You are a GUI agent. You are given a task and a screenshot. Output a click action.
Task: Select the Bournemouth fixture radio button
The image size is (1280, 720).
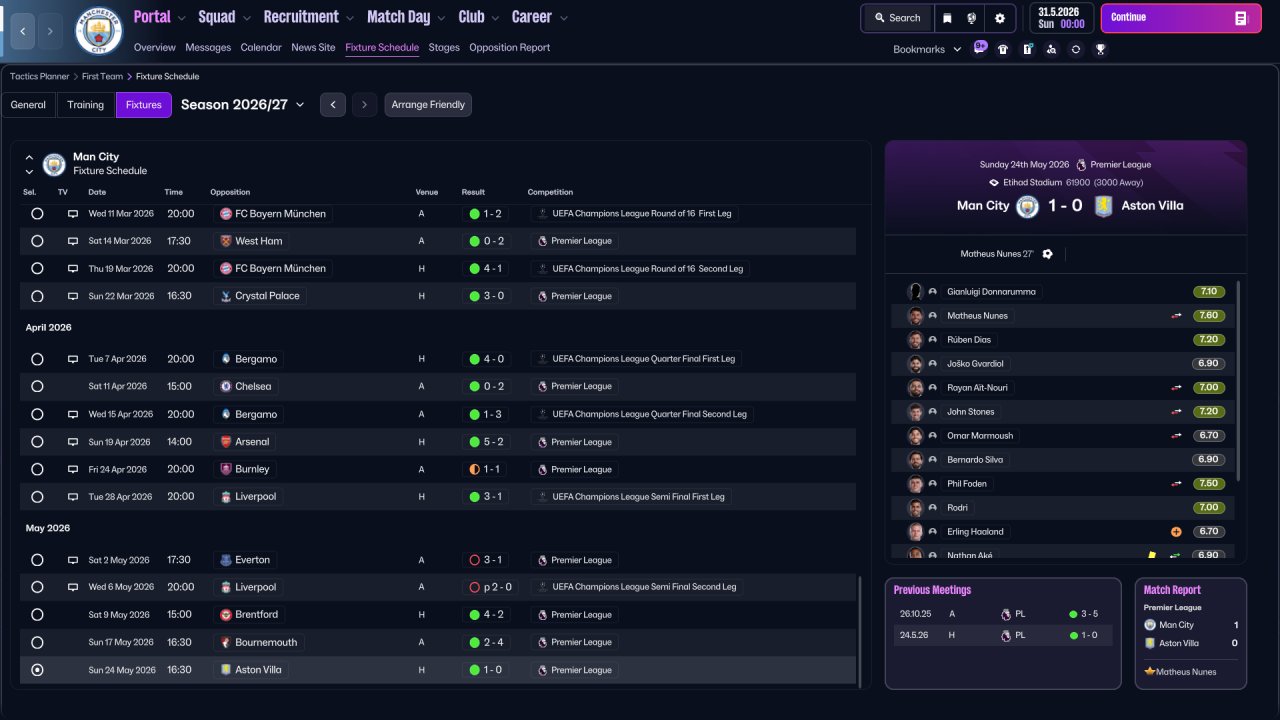[37, 642]
